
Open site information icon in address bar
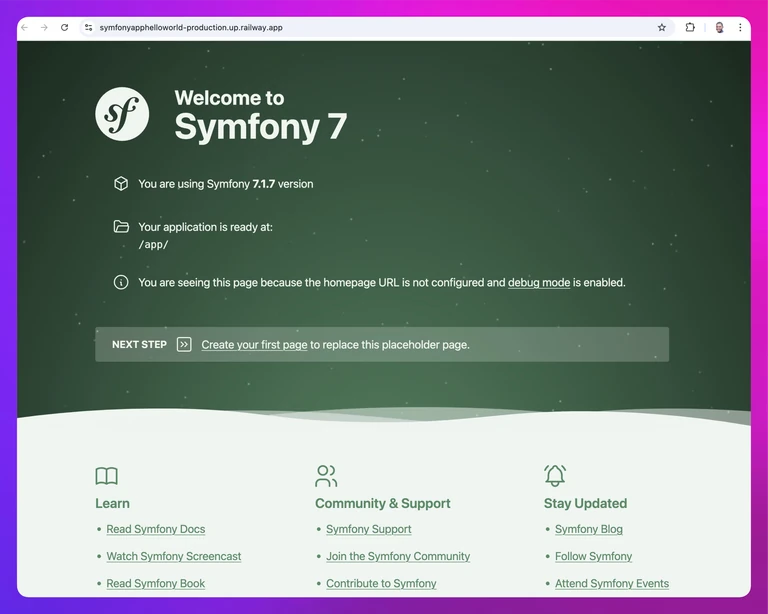click(88, 27)
